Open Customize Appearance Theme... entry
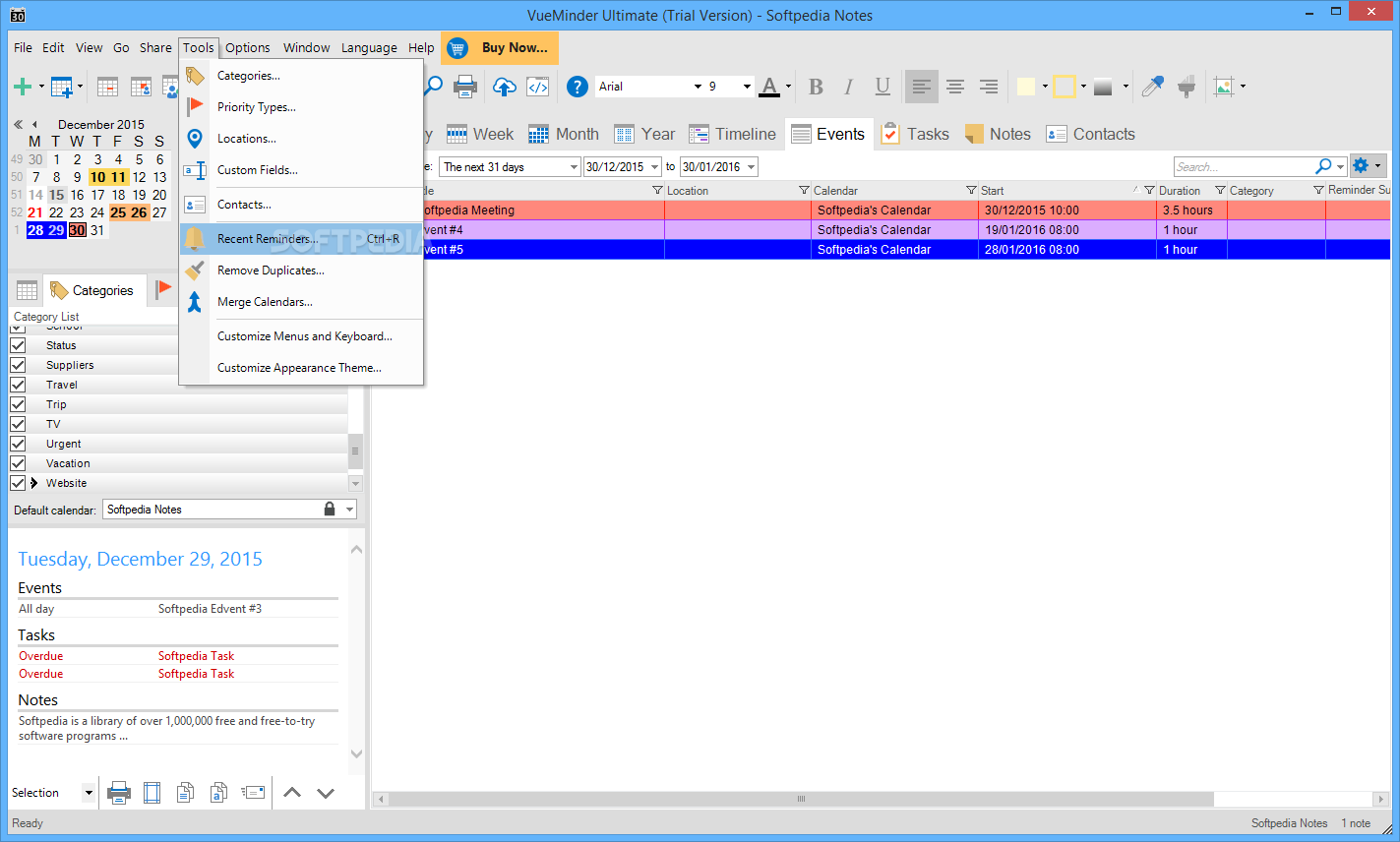 coord(301,368)
